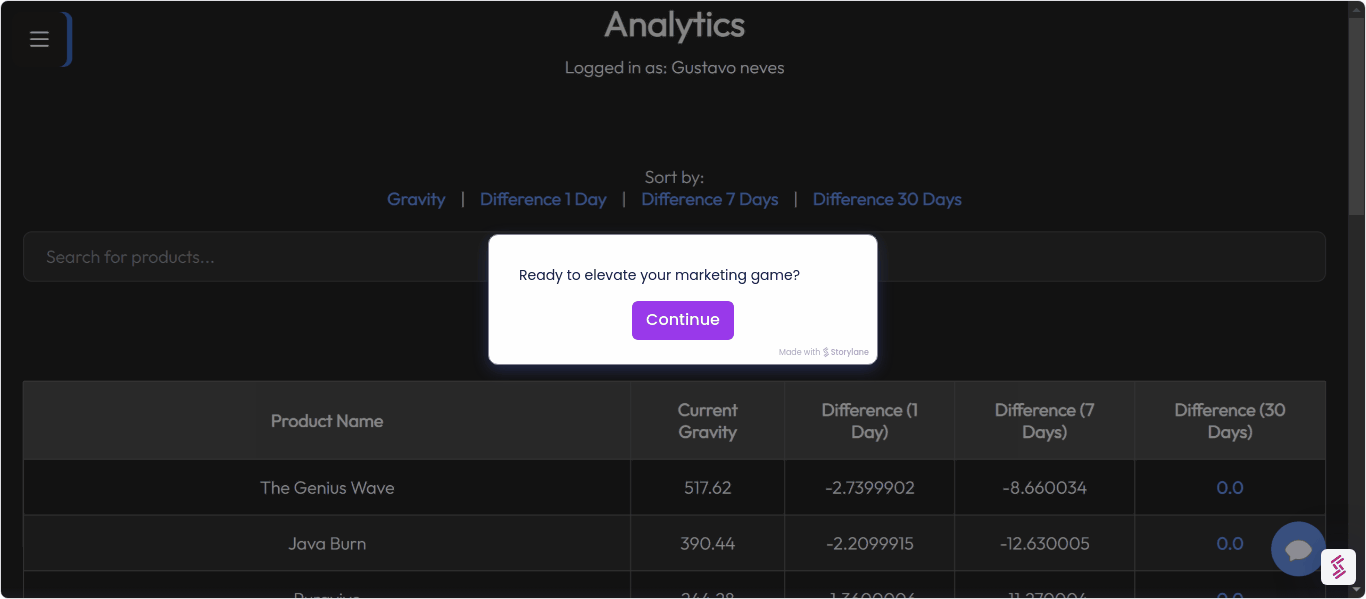Image resolution: width=1366 pixels, height=599 pixels.
Task: Sort by Difference 7 Days
Action: point(710,199)
